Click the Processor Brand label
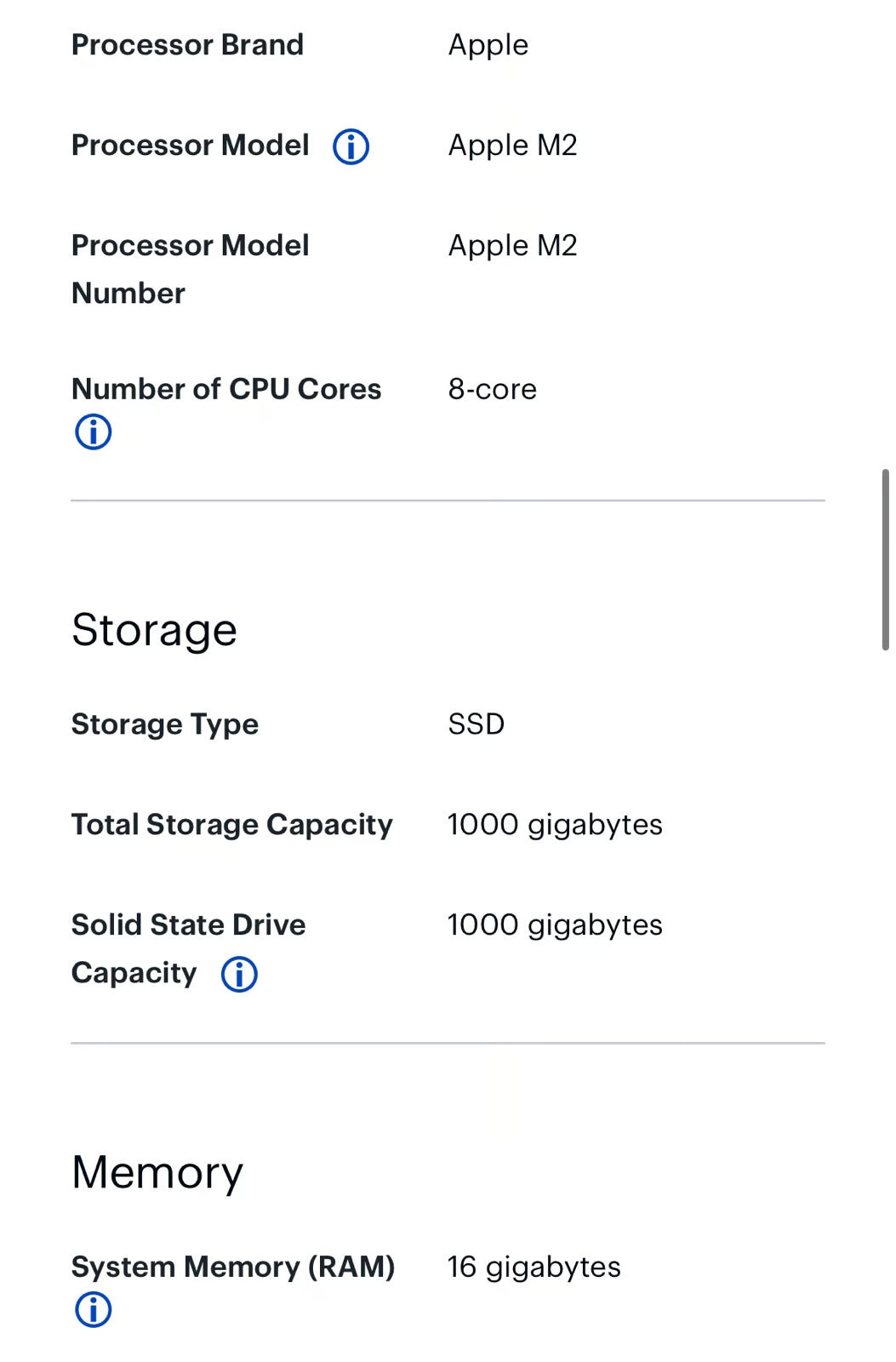The width and height of the screenshot is (896, 1362). pos(188,45)
